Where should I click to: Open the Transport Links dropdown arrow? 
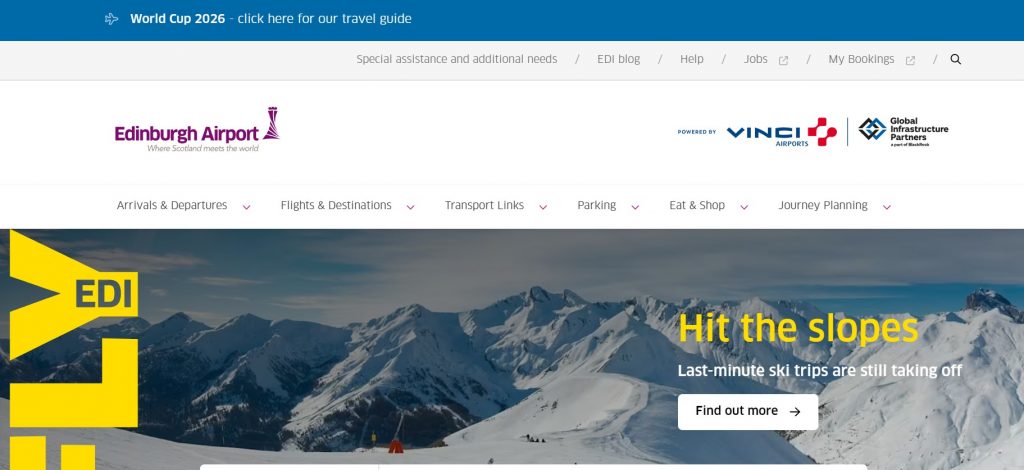coord(543,207)
